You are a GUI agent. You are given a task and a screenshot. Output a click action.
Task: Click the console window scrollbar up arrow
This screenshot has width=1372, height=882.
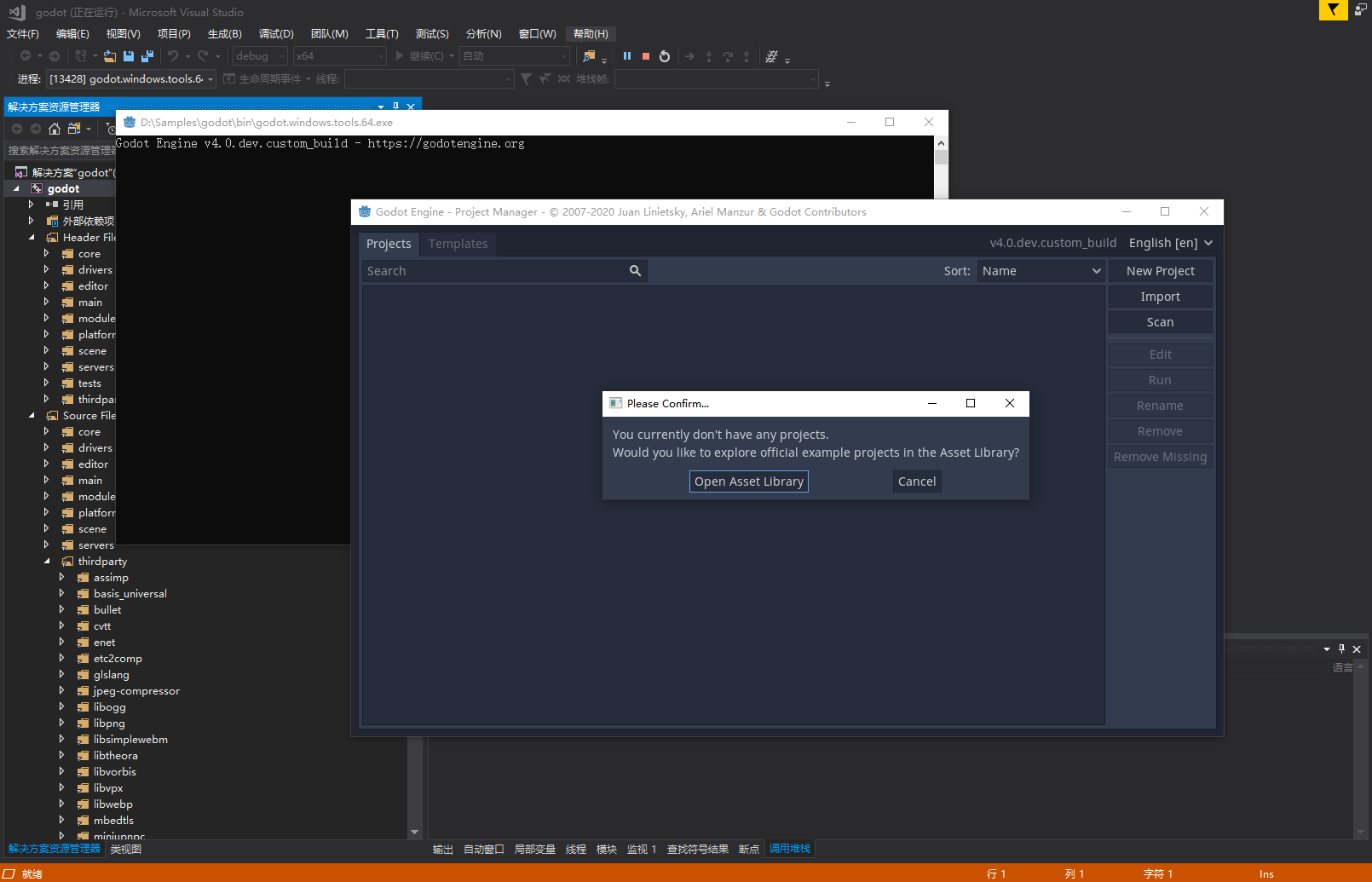[x=941, y=143]
